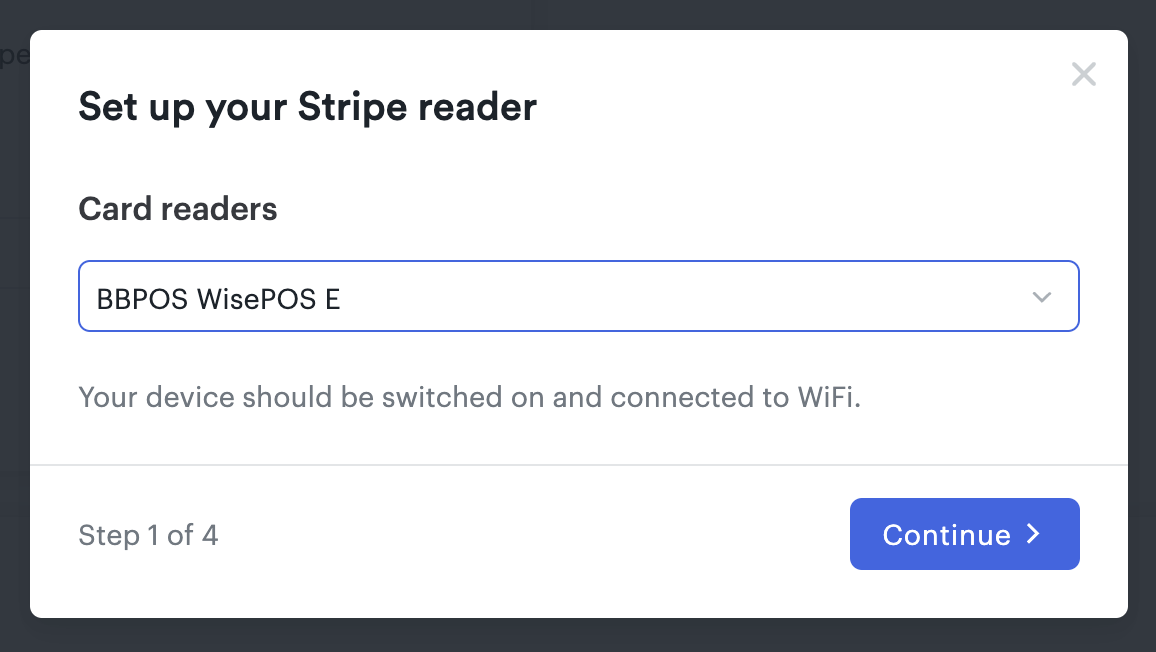Click the Card readers label

coord(178,209)
